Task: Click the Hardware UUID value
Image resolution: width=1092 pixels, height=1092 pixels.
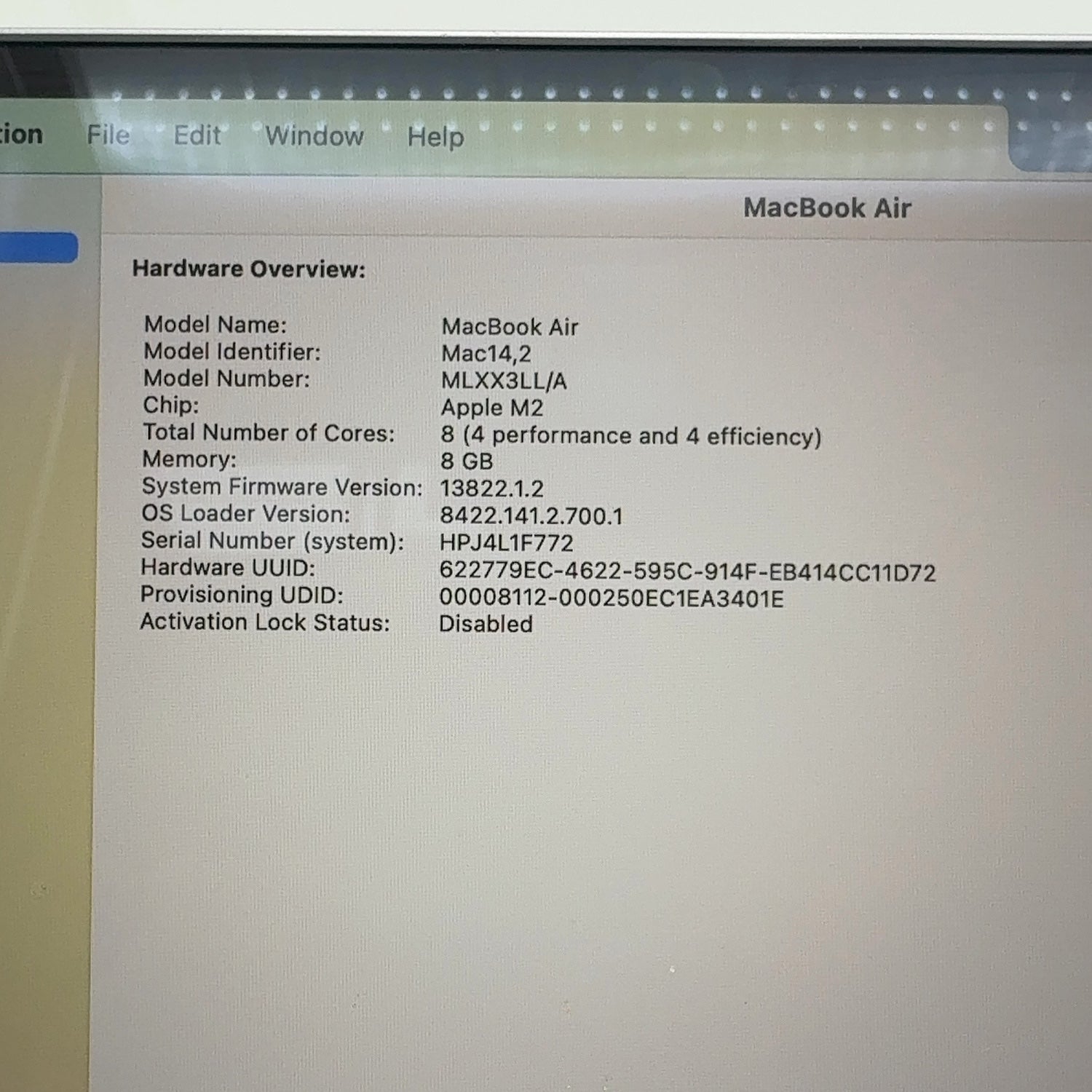Action: coord(687,571)
